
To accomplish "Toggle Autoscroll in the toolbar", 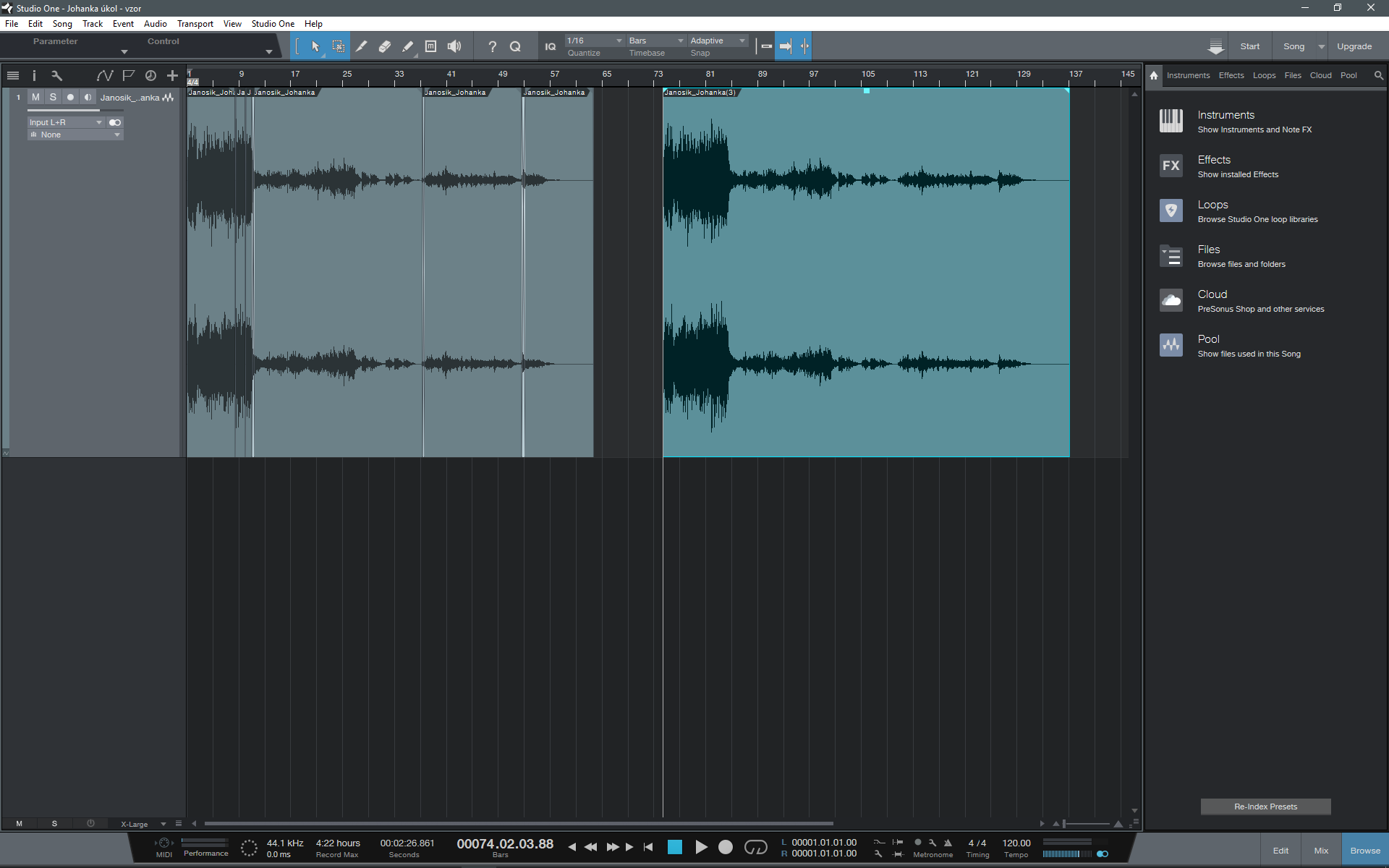I will point(785,46).
